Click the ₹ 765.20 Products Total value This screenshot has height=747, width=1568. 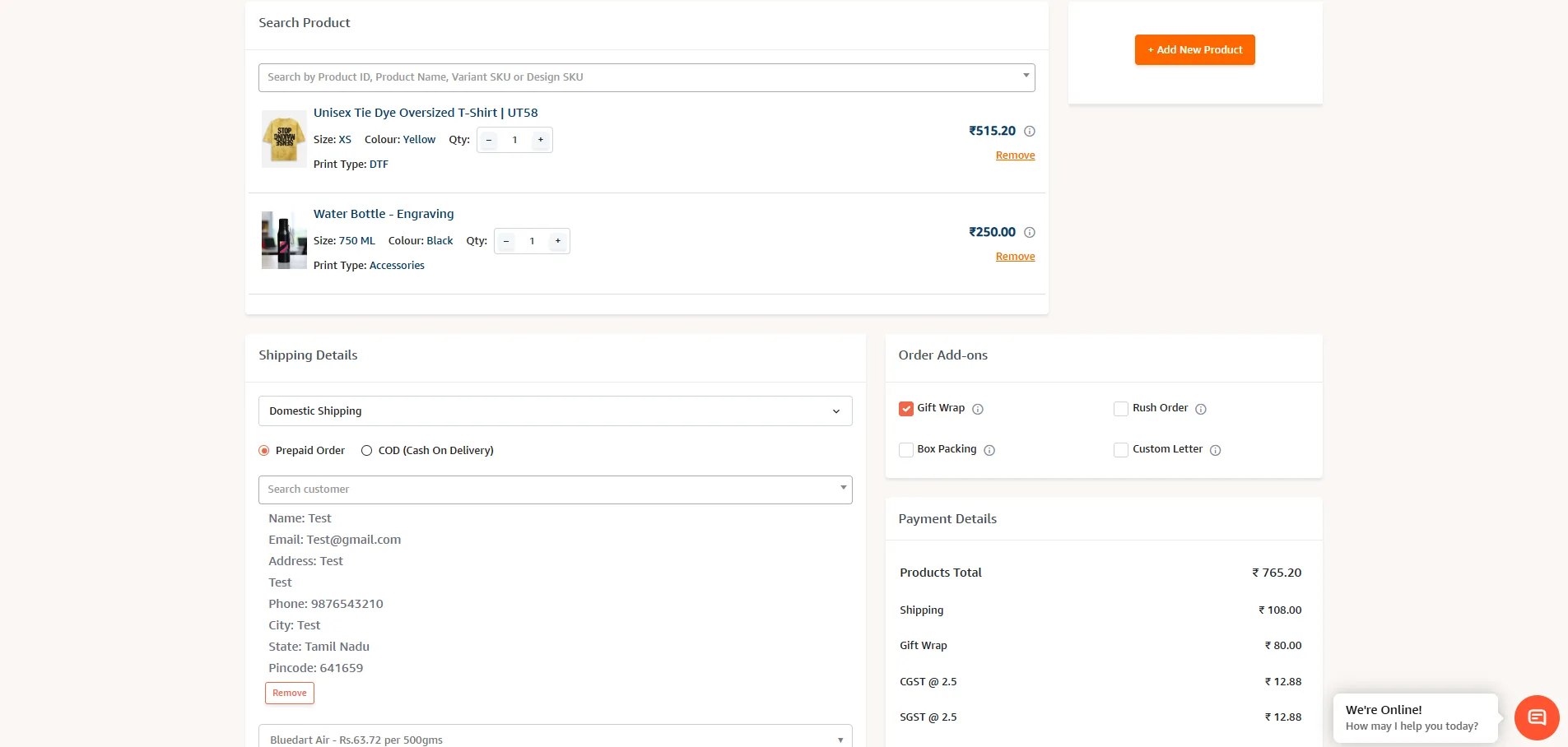pyautogui.click(x=1277, y=573)
